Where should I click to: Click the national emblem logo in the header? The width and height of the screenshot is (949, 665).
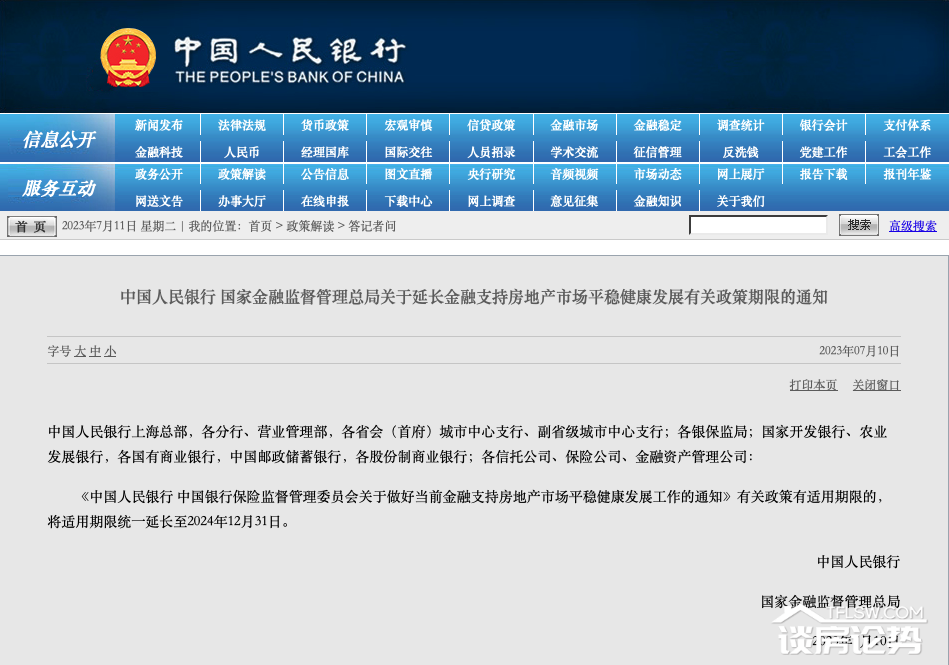[128, 57]
